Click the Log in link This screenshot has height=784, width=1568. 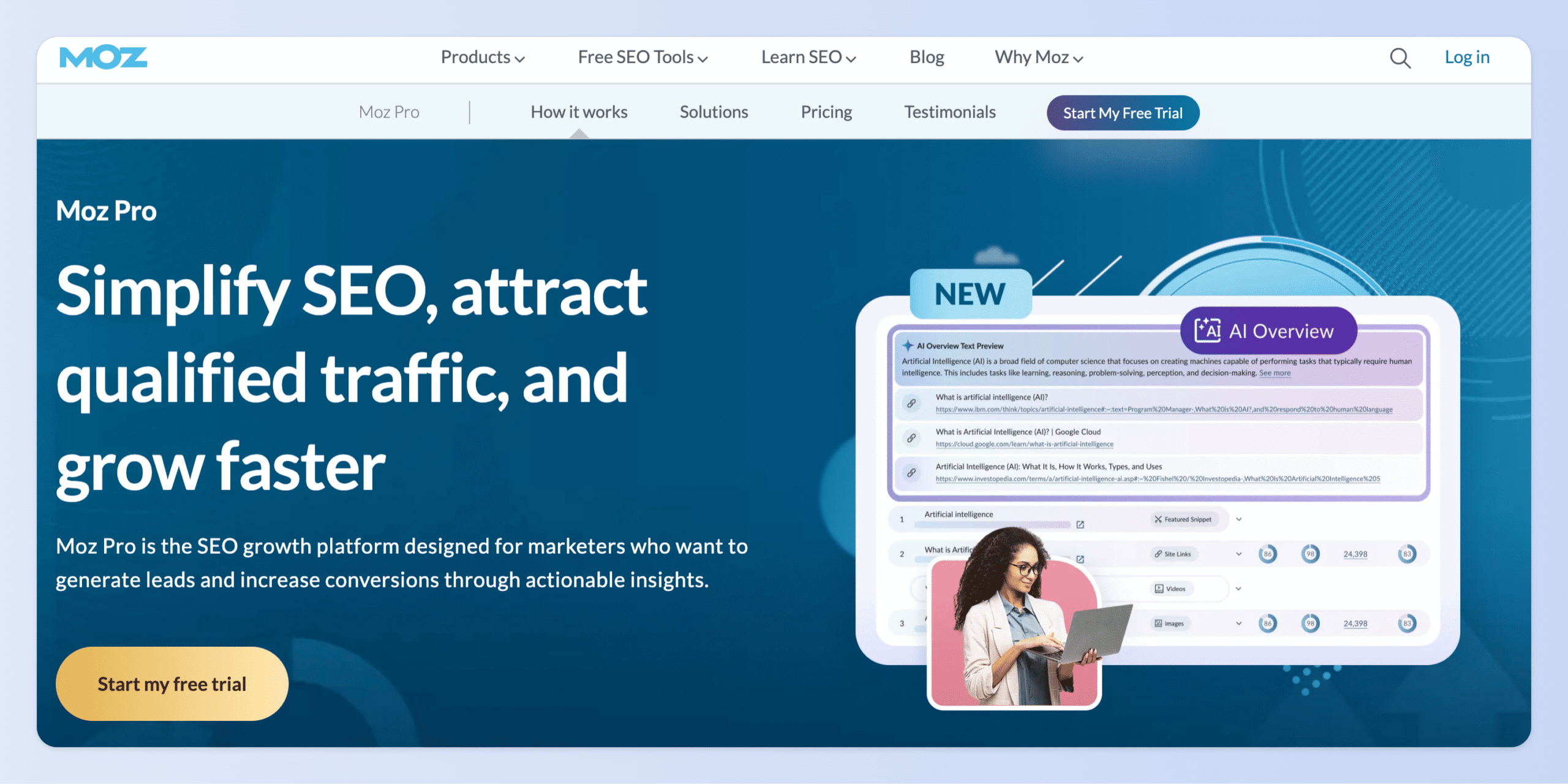pos(1467,58)
